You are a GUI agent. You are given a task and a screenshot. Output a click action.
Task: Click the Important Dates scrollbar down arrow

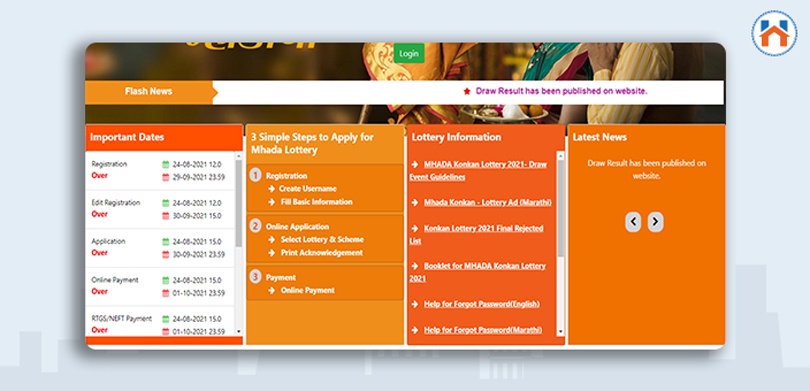[x=238, y=332]
